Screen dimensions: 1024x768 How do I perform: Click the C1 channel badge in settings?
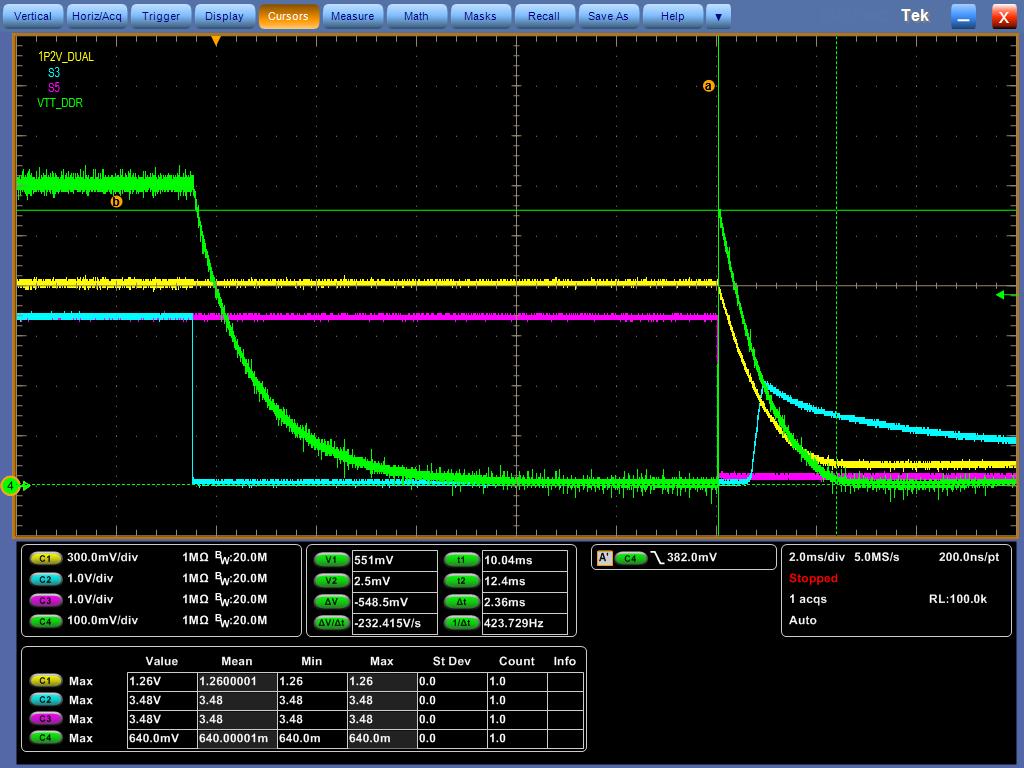click(x=45, y=558)
